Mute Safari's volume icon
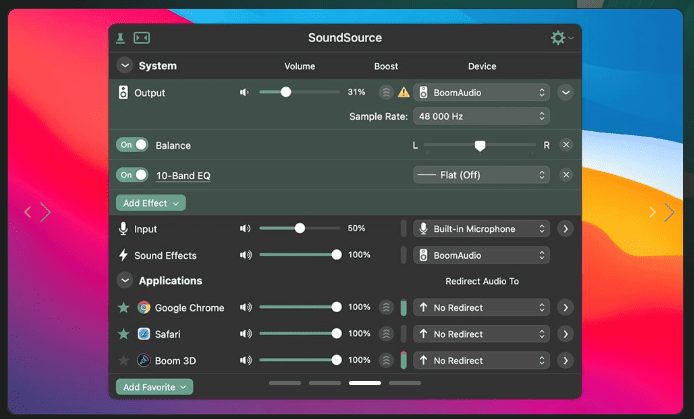This screenshot has width=694, height=419. click(x=246, y=334)
